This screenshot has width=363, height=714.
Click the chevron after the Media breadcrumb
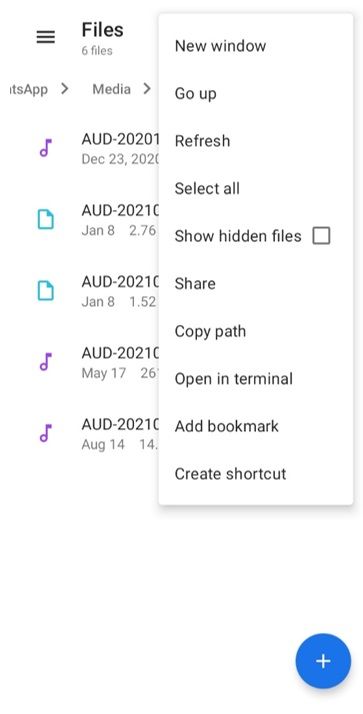click(147, 89)
